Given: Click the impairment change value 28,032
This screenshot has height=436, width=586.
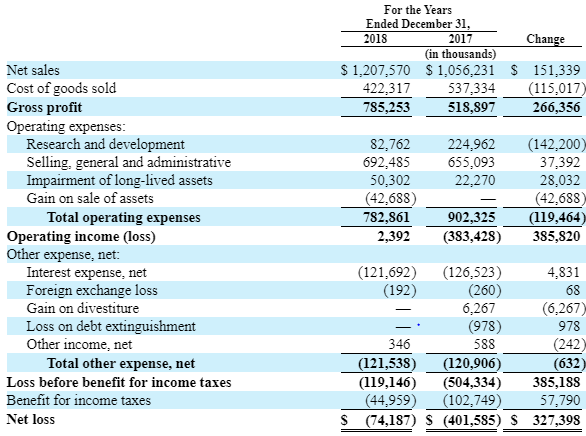Looking at the screenshot, I should [560, 180].
